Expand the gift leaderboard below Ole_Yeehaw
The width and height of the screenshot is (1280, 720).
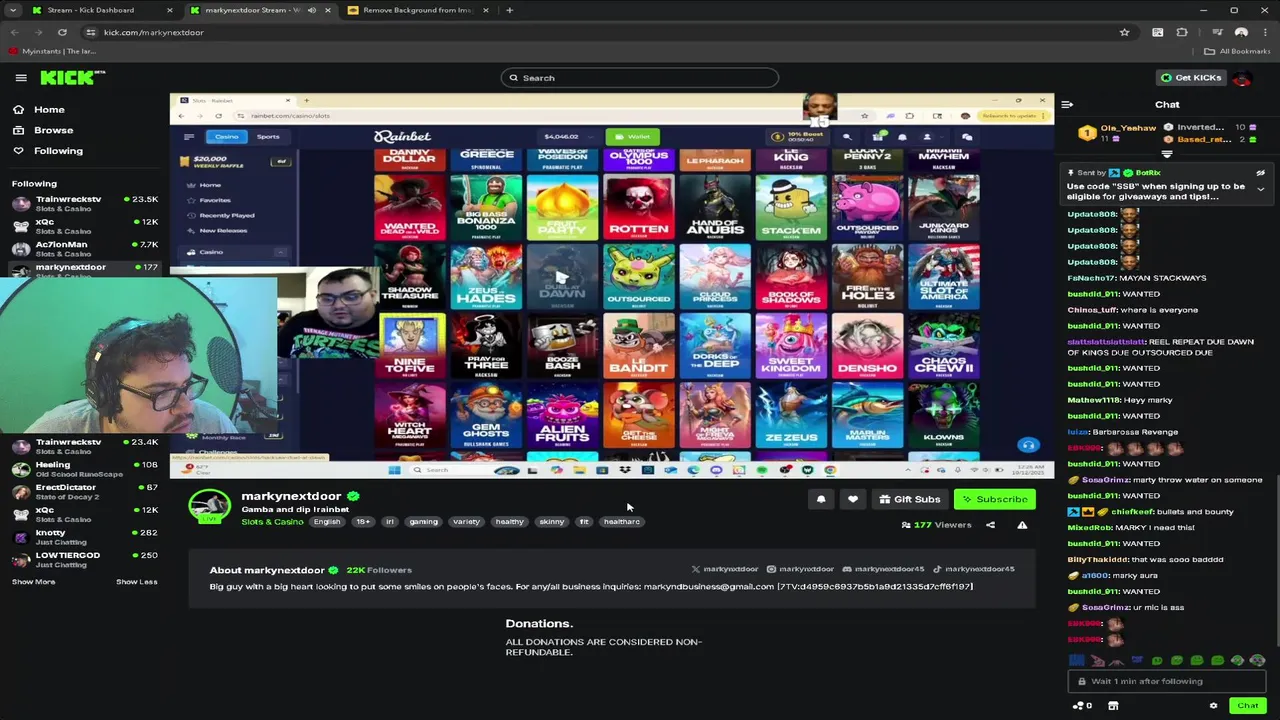(x=1167, y=154)
